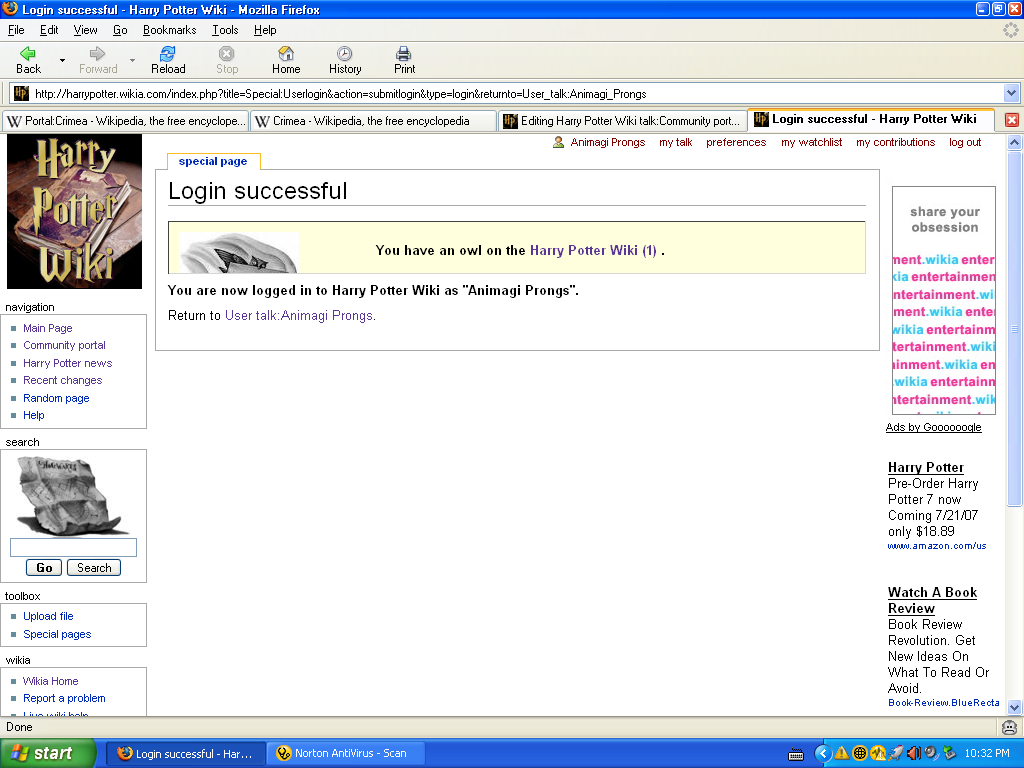1024x768 pixels.
Task: Go to Home via toolbar icon
Action: point(286,54)
